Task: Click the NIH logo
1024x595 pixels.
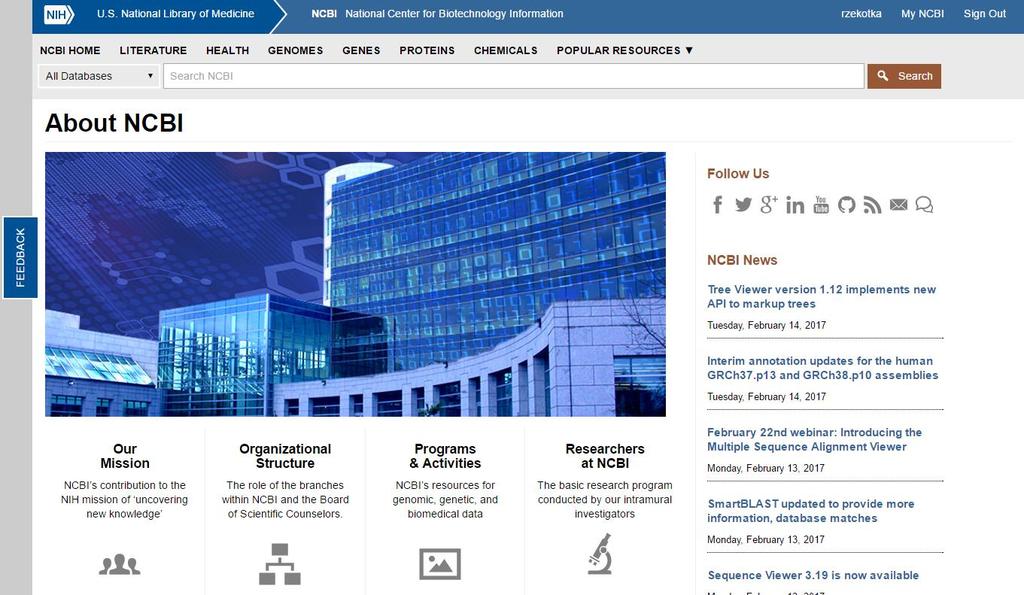Action: 59,14
